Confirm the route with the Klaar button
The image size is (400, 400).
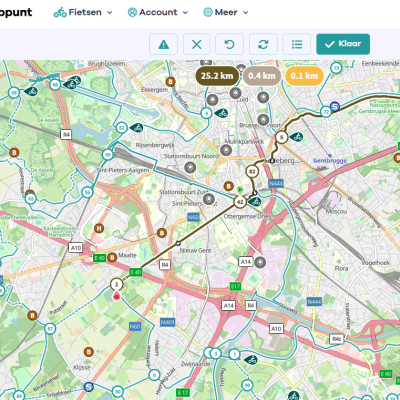coord(343,44)
